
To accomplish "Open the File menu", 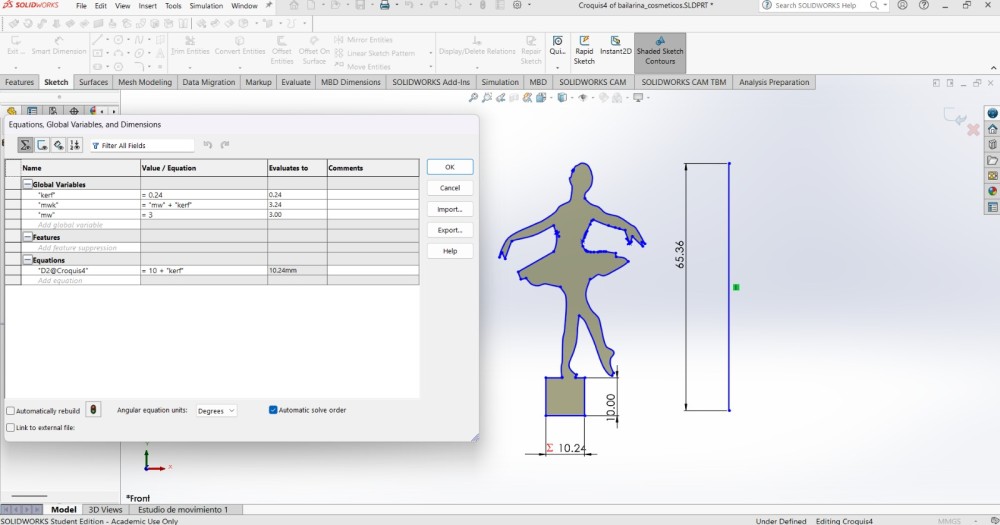I will (x=81, y=6).
